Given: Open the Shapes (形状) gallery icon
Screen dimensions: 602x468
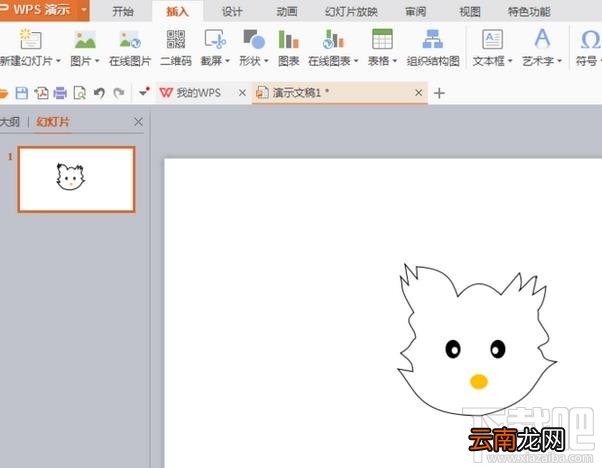Looking at the screenshot, I should 254,39.
